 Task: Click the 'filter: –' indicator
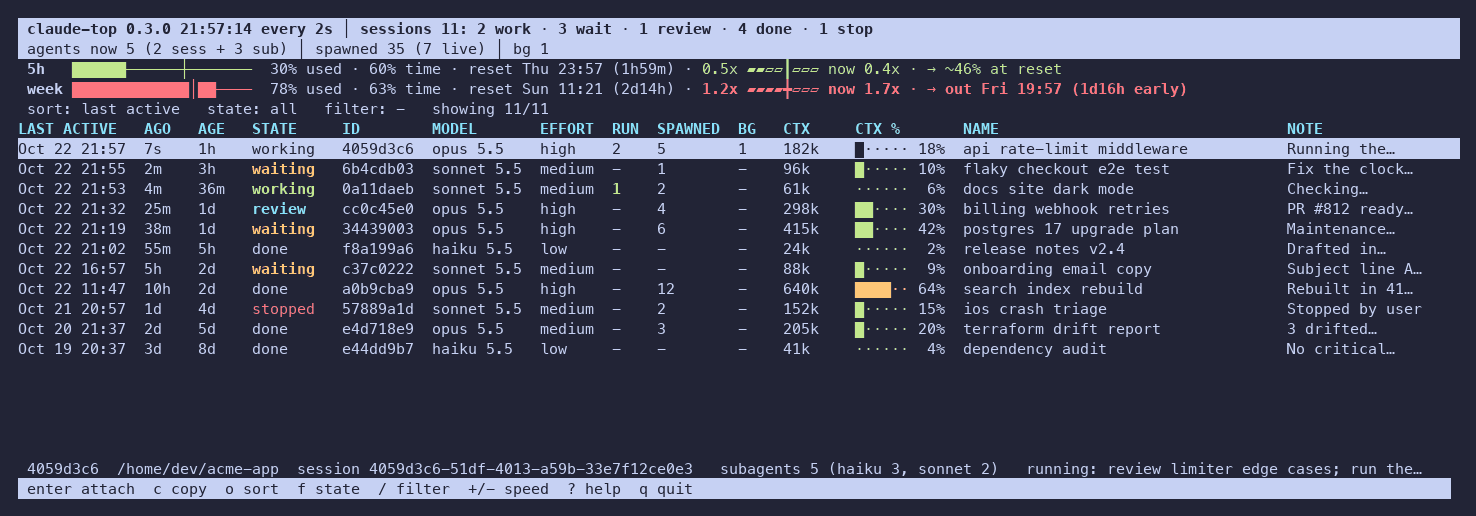tap(364, 109)
